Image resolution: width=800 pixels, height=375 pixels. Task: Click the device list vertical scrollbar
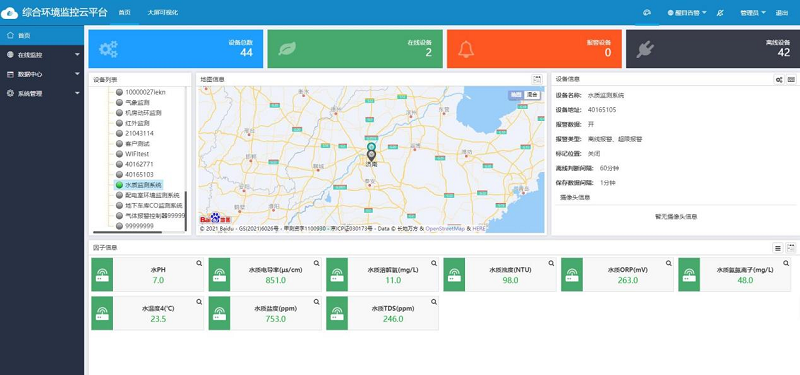(186, 210)
